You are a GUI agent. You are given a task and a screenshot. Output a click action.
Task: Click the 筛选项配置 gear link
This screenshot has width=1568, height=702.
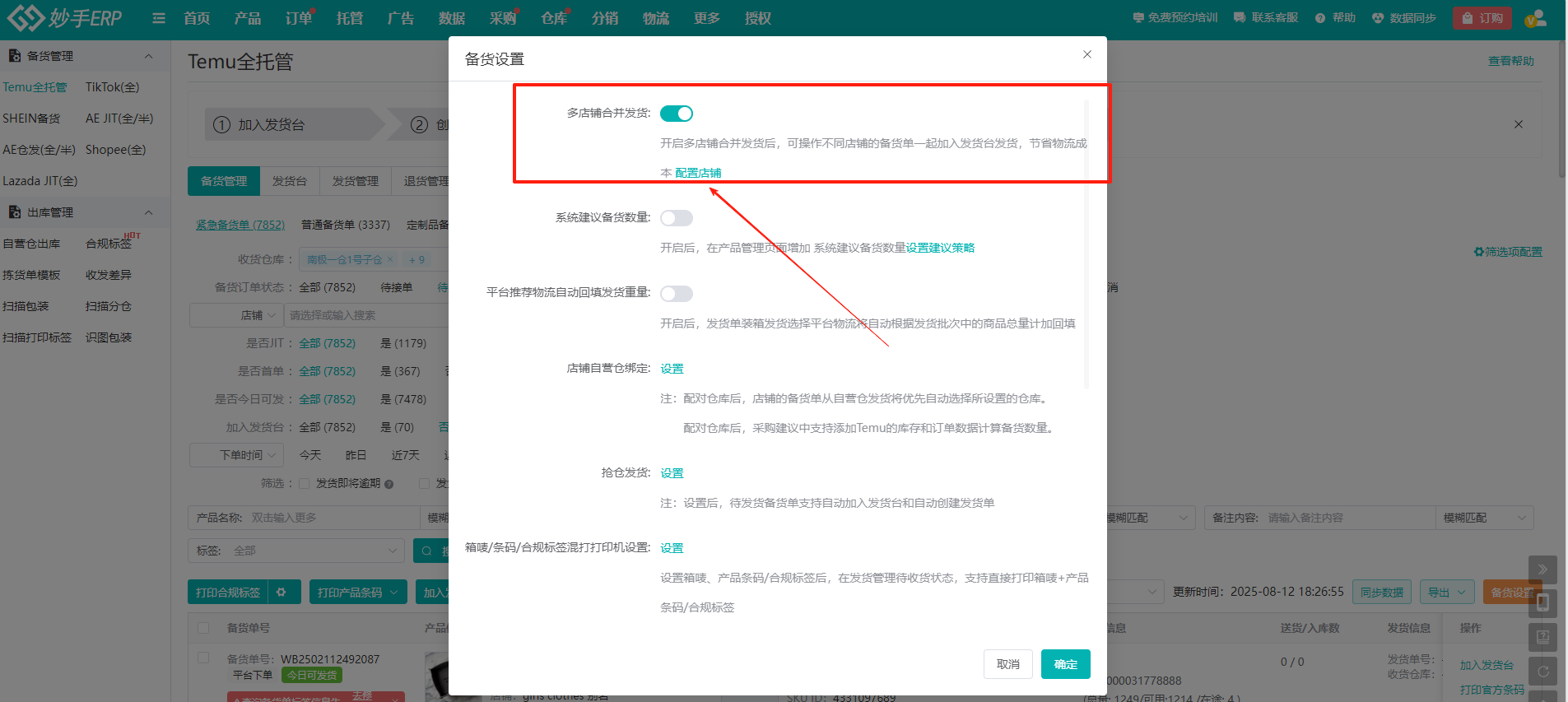point(1508,252)
